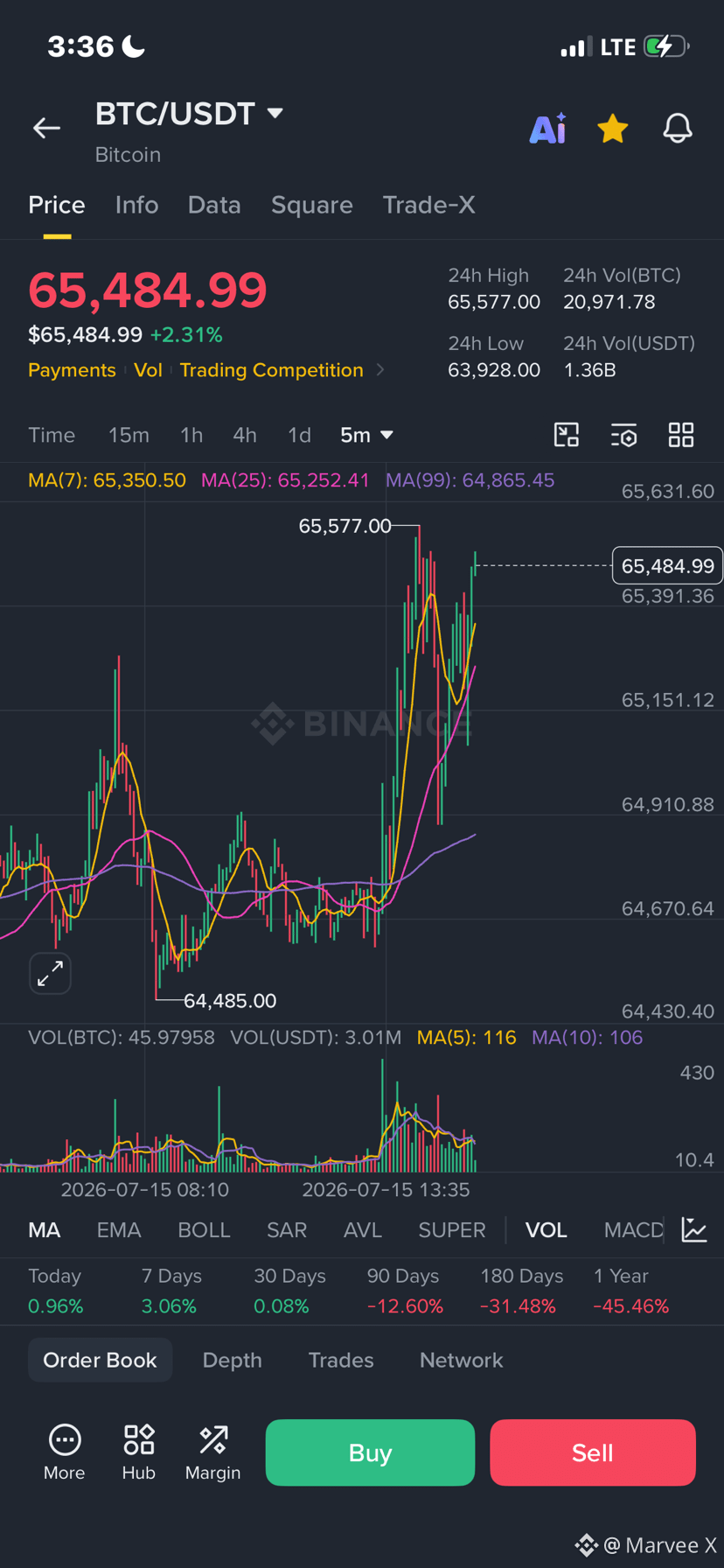The height and width of the screenshot is (1568, 724).
Task: Toggle the VOL sub-indicator
Action: tap(546, 1230)
